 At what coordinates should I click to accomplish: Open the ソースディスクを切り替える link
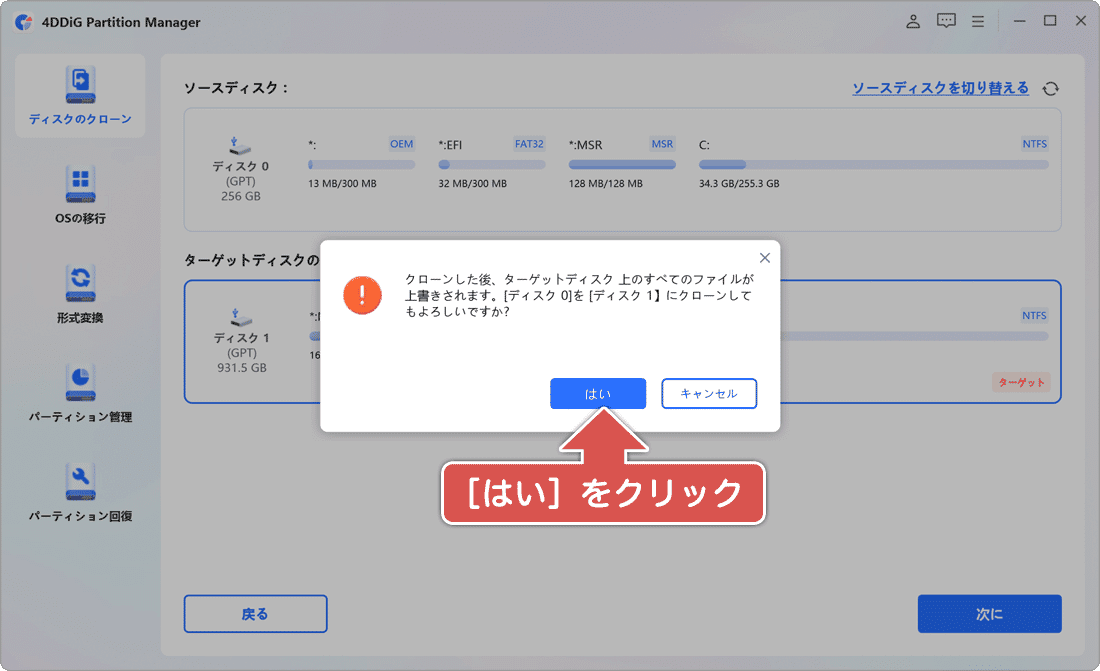coord(940,88)
